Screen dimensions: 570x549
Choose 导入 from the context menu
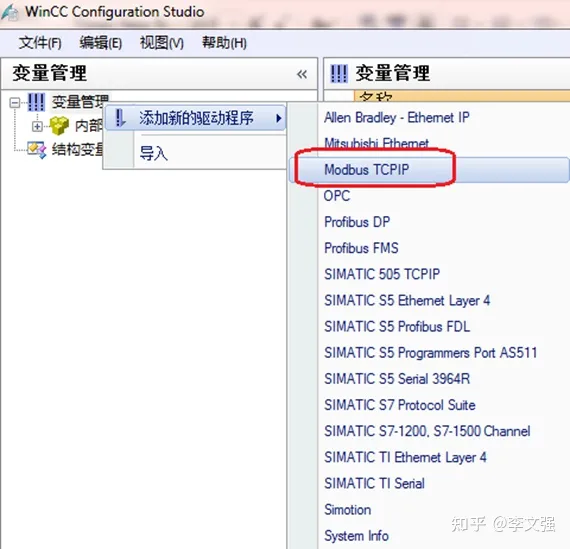point(154,153)
